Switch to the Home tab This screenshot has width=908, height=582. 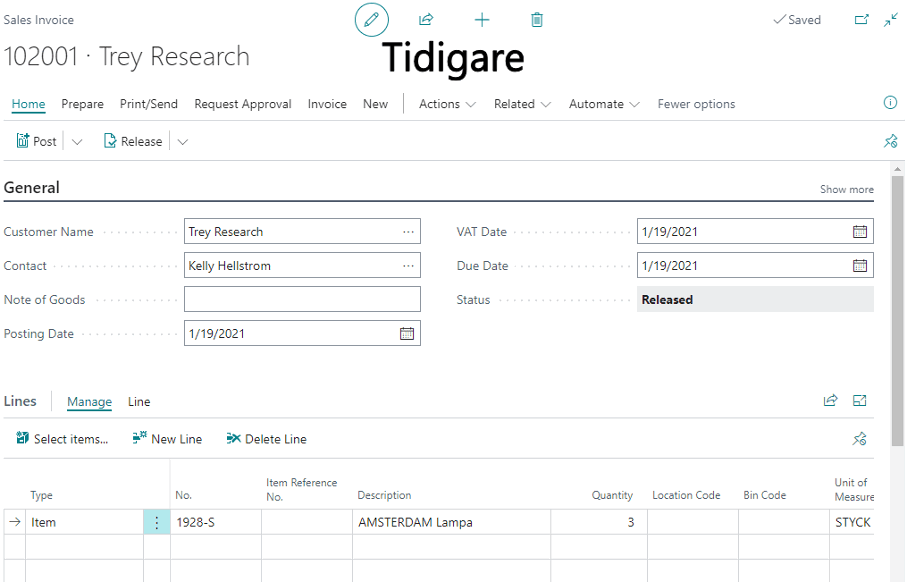tap(28, 104)
